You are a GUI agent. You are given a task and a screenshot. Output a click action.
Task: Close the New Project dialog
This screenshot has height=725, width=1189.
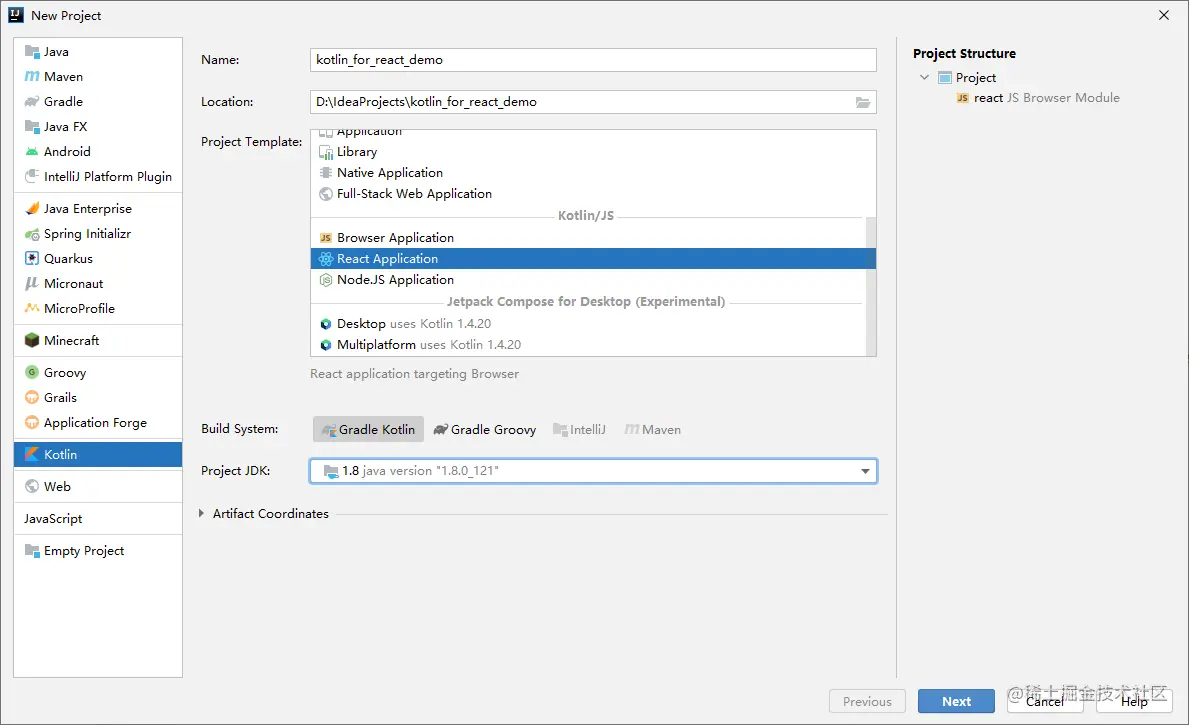[x=1164, y=15]
